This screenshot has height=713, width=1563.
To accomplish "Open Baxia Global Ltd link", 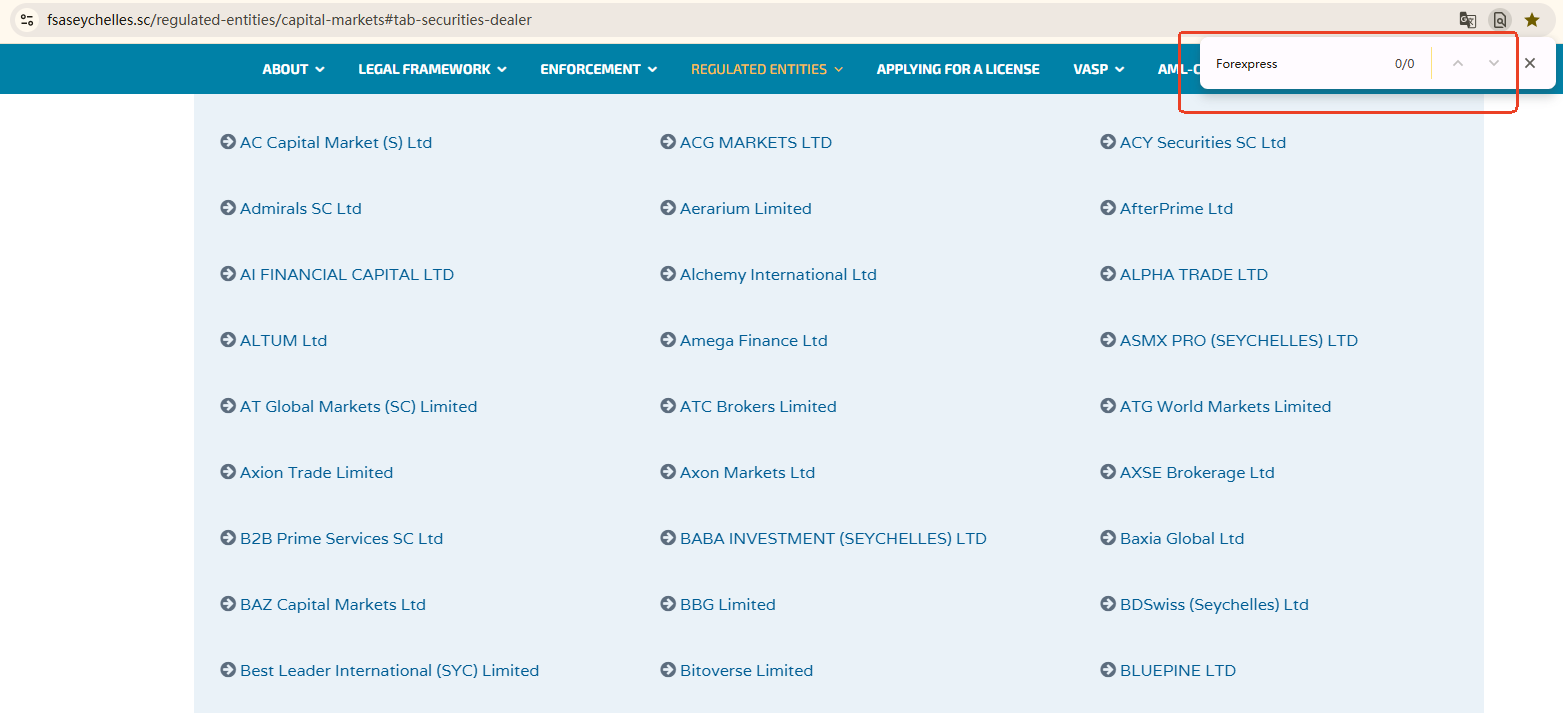I will pos(1182,538).
